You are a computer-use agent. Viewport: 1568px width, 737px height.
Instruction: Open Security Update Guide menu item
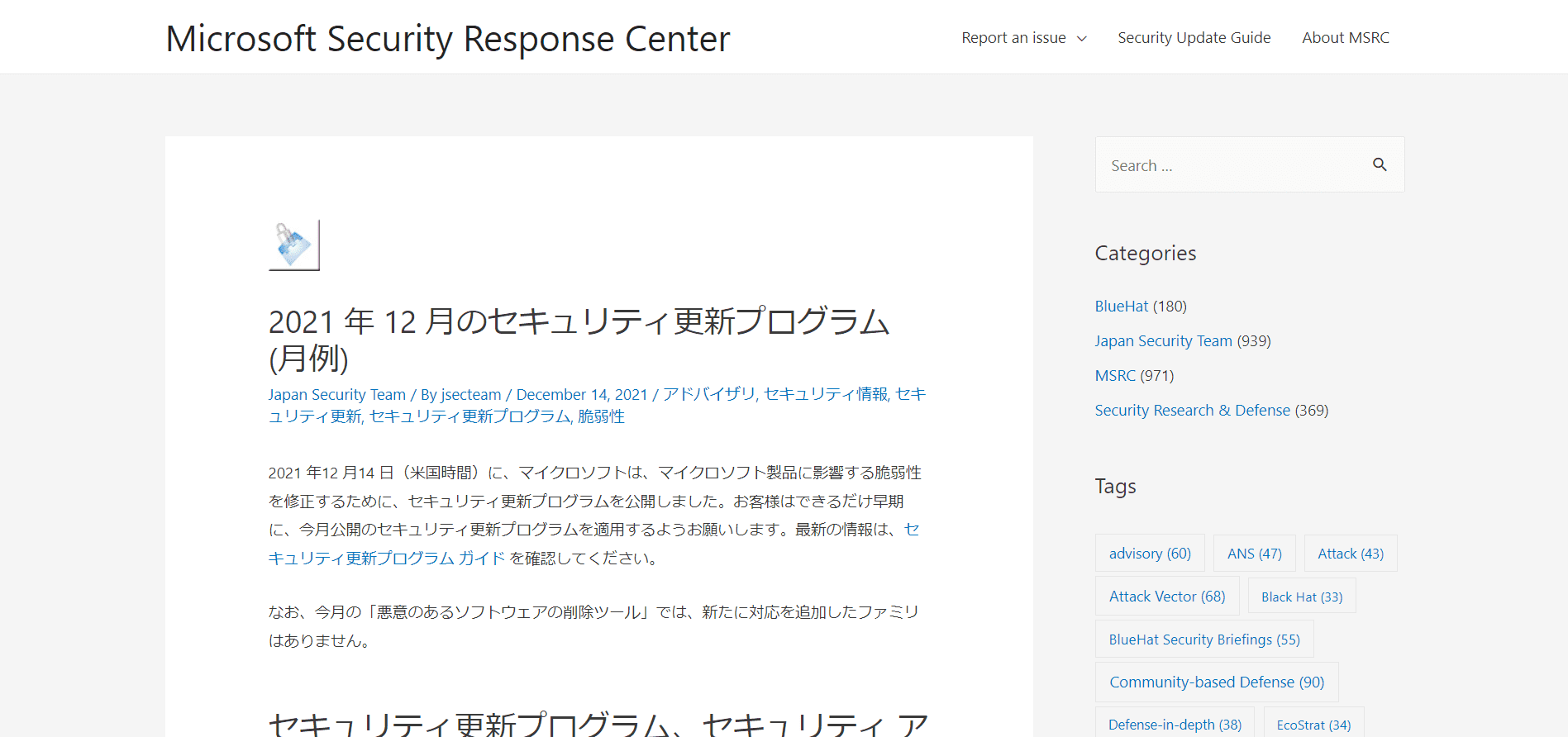(x=1194, y=38)
